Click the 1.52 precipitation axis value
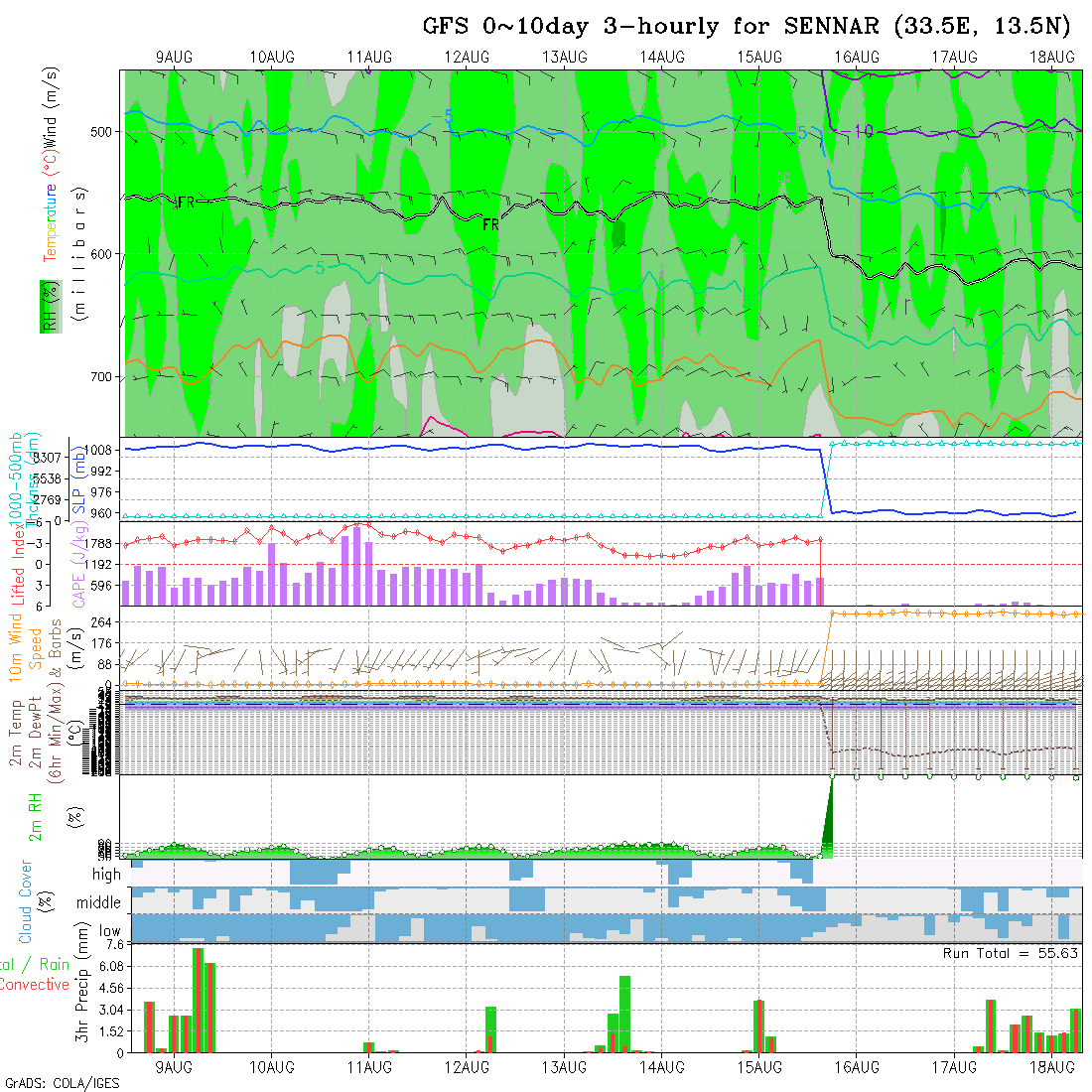Image resolution: width=1092 pixels, height=1092 pixels. pyautogui.click(x=111, y=1031)
